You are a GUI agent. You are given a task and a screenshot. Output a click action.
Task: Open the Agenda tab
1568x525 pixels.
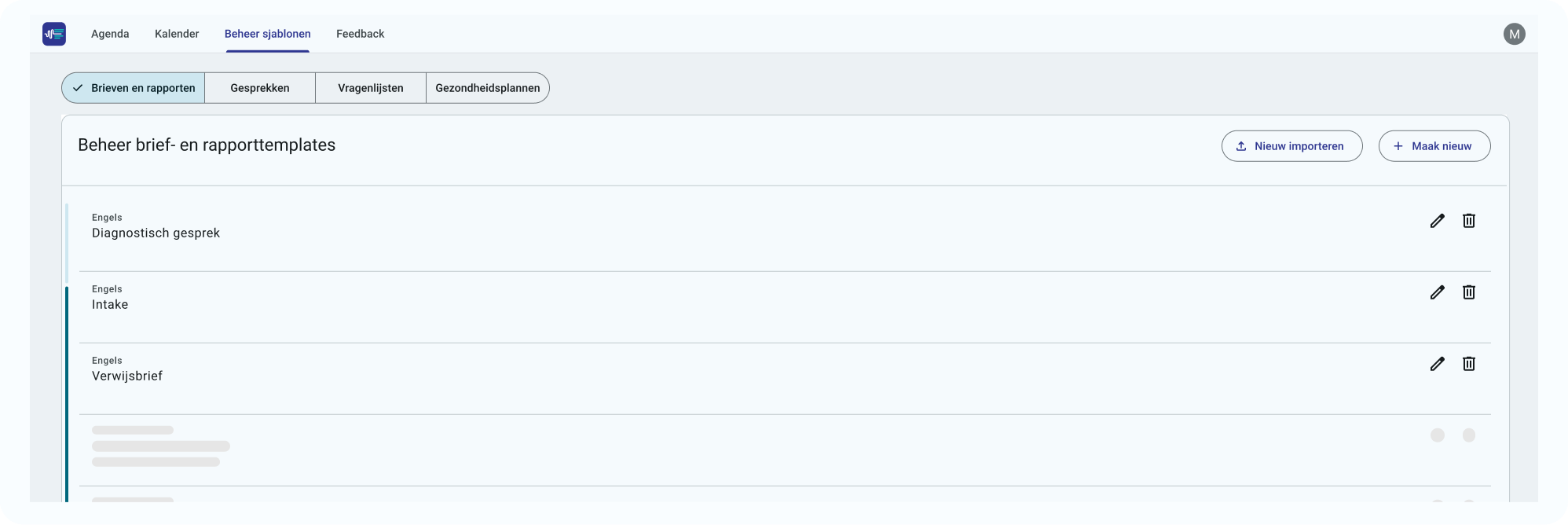click(x=109, y=34)
